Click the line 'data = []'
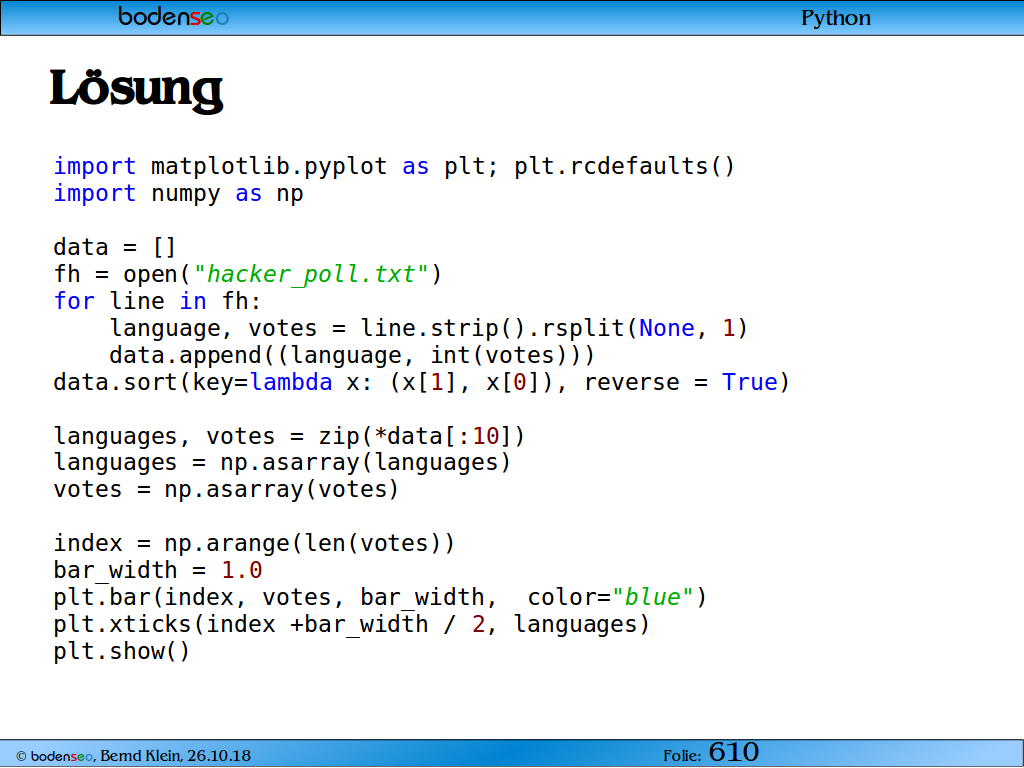Image resolution: width=1024 pixels, height=768 pixels. coord(115,248)
